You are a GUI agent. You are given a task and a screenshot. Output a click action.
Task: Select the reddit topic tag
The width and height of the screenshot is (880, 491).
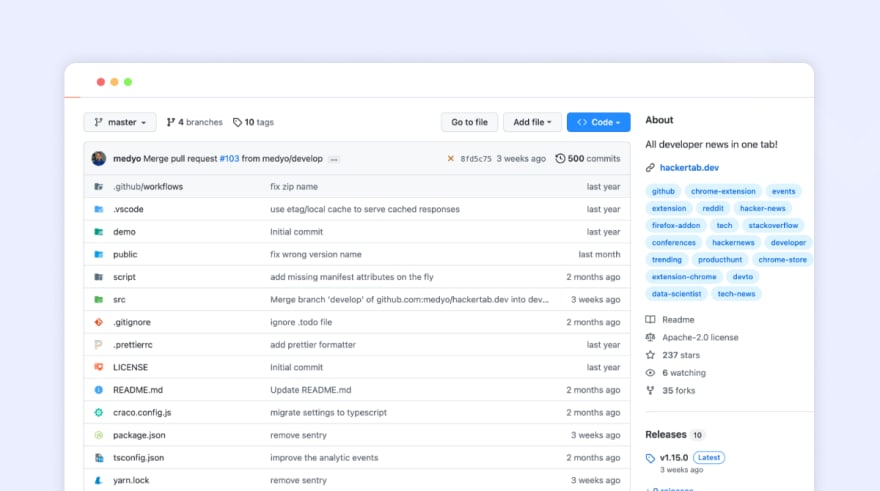(713, 208)
